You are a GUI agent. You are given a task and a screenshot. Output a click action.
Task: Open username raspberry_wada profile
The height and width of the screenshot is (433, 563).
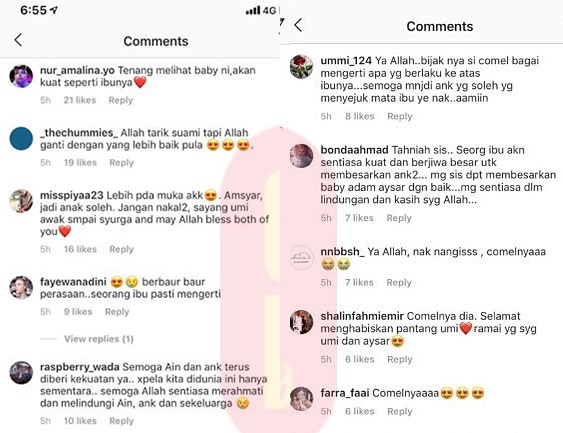pos(80,367)
